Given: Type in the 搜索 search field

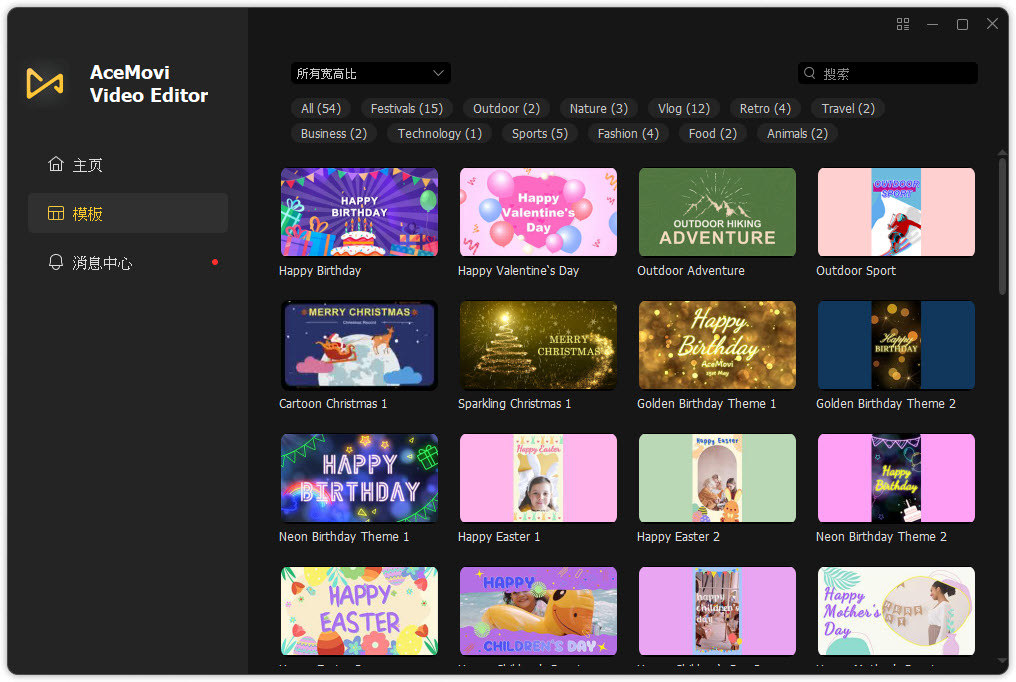Looking at the screenshot, I should (x=895, y=74).
